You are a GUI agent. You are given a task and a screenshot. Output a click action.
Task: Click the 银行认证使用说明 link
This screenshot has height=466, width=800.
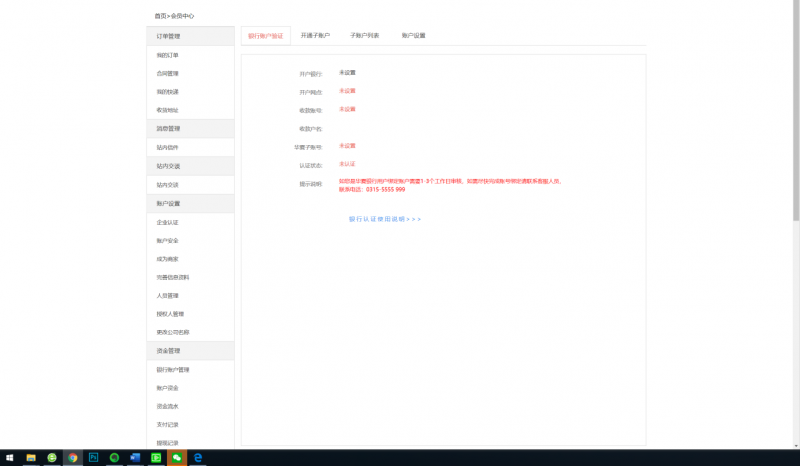tap(385, 219)
